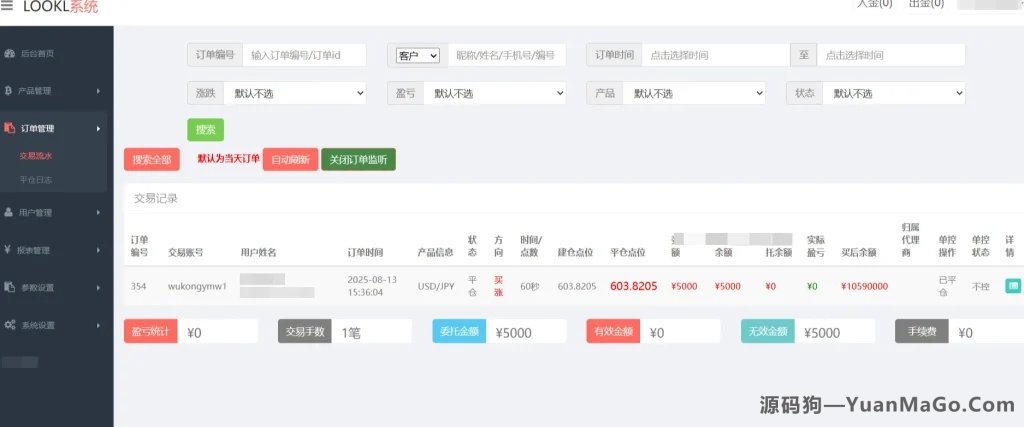1024x427 pixels.
Task: Select 交易流水 submenu item
Action: pos(36,156)
